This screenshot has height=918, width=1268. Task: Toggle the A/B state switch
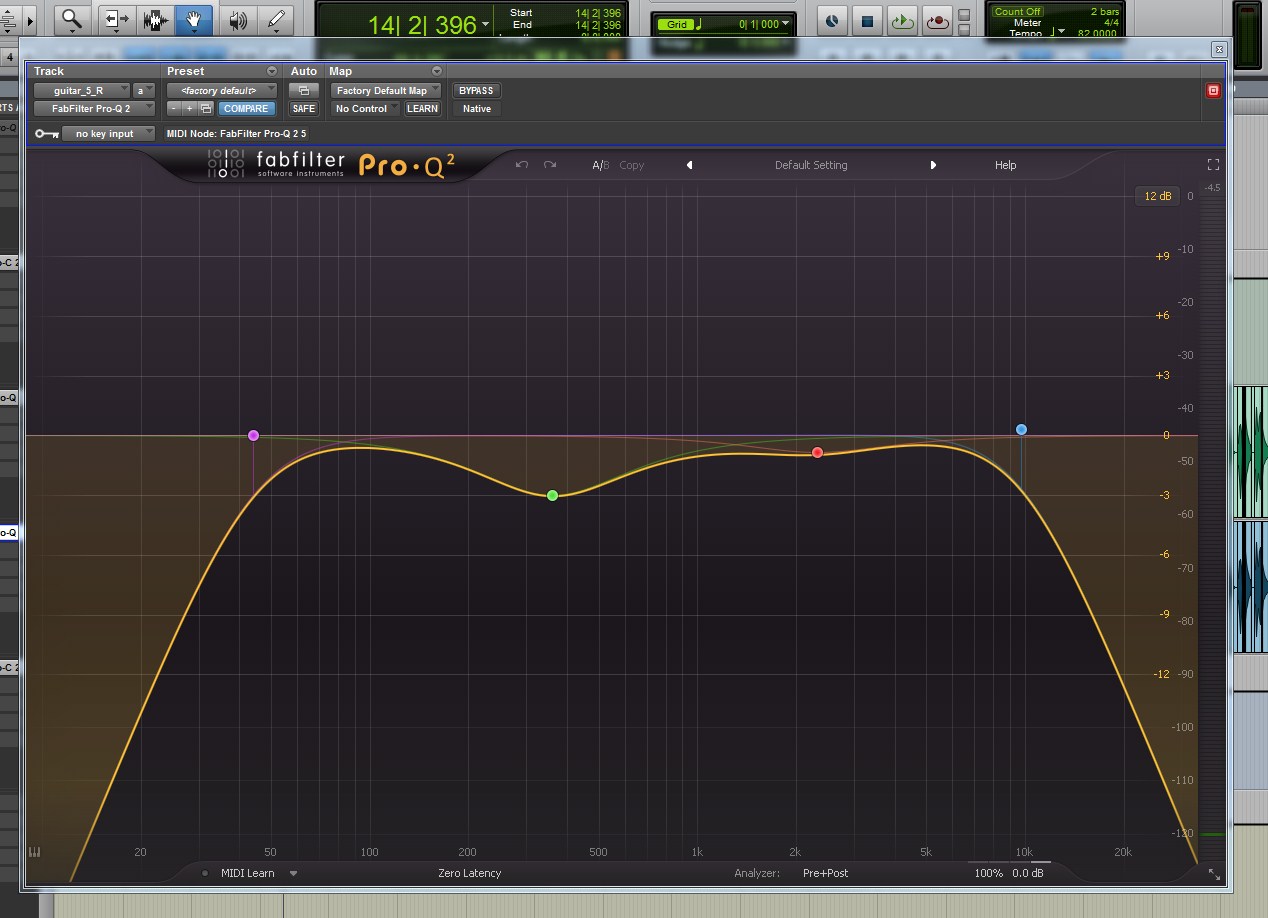[x=600, y=165]
